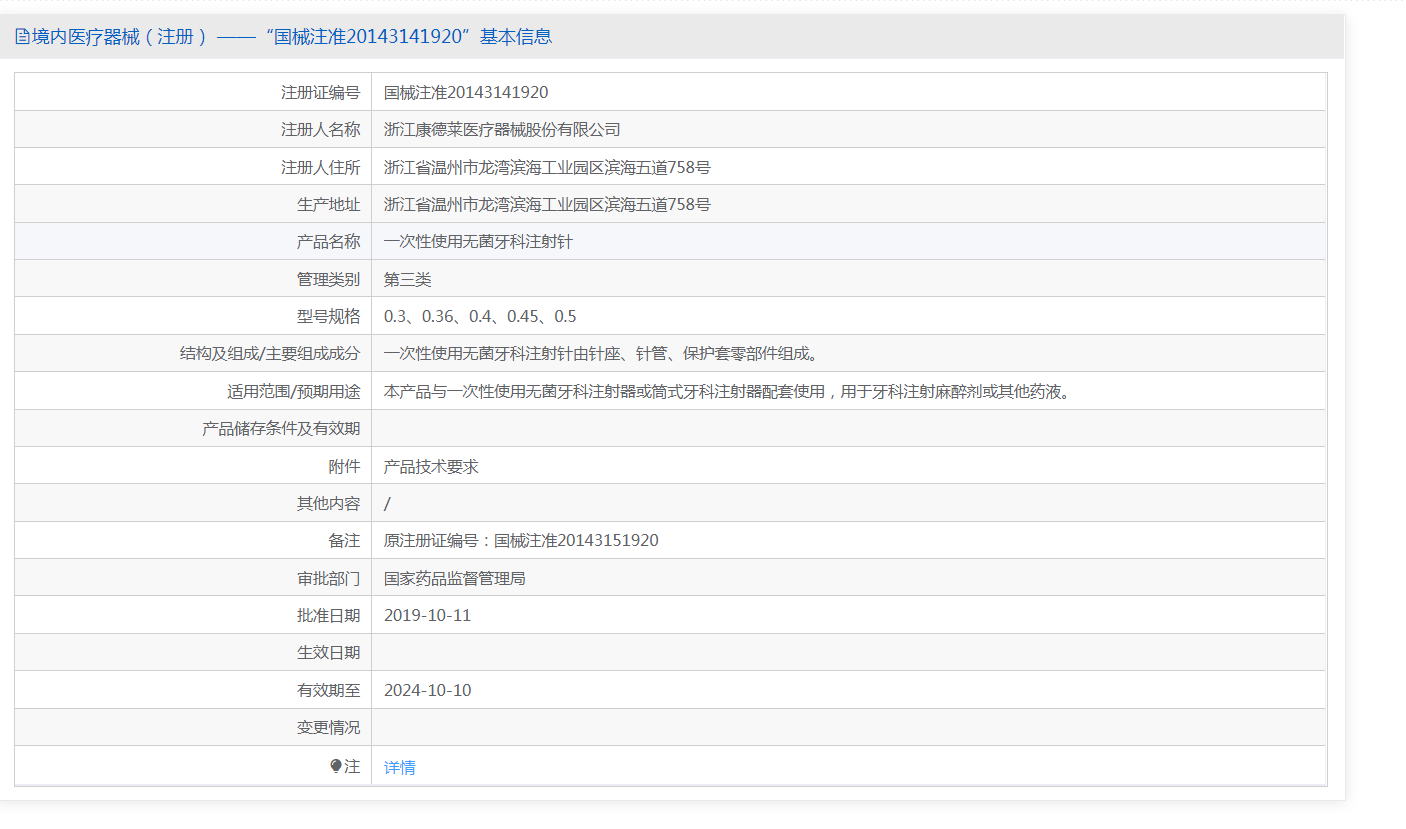Click the 产品技术要求 attachment text
The width and height of the screenshot is (1406, 829).
pyautogui.click(x=431, y=466)
